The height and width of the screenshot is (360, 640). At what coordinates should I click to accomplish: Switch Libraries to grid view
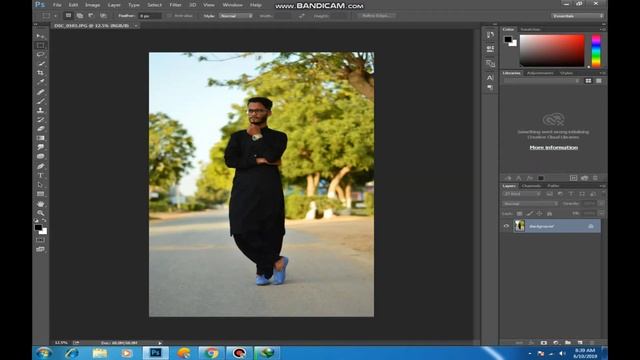click(588, 81)
